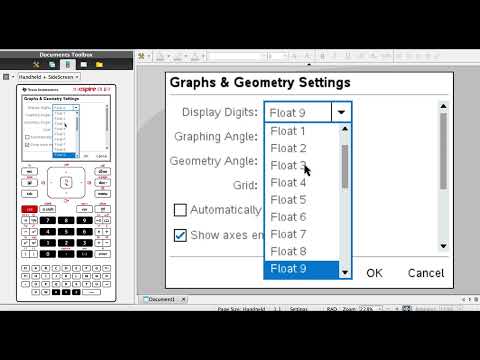This screenshot has width=480, height=360.
Task: Click the emulator number 5 key
Action: click(66, 231)
